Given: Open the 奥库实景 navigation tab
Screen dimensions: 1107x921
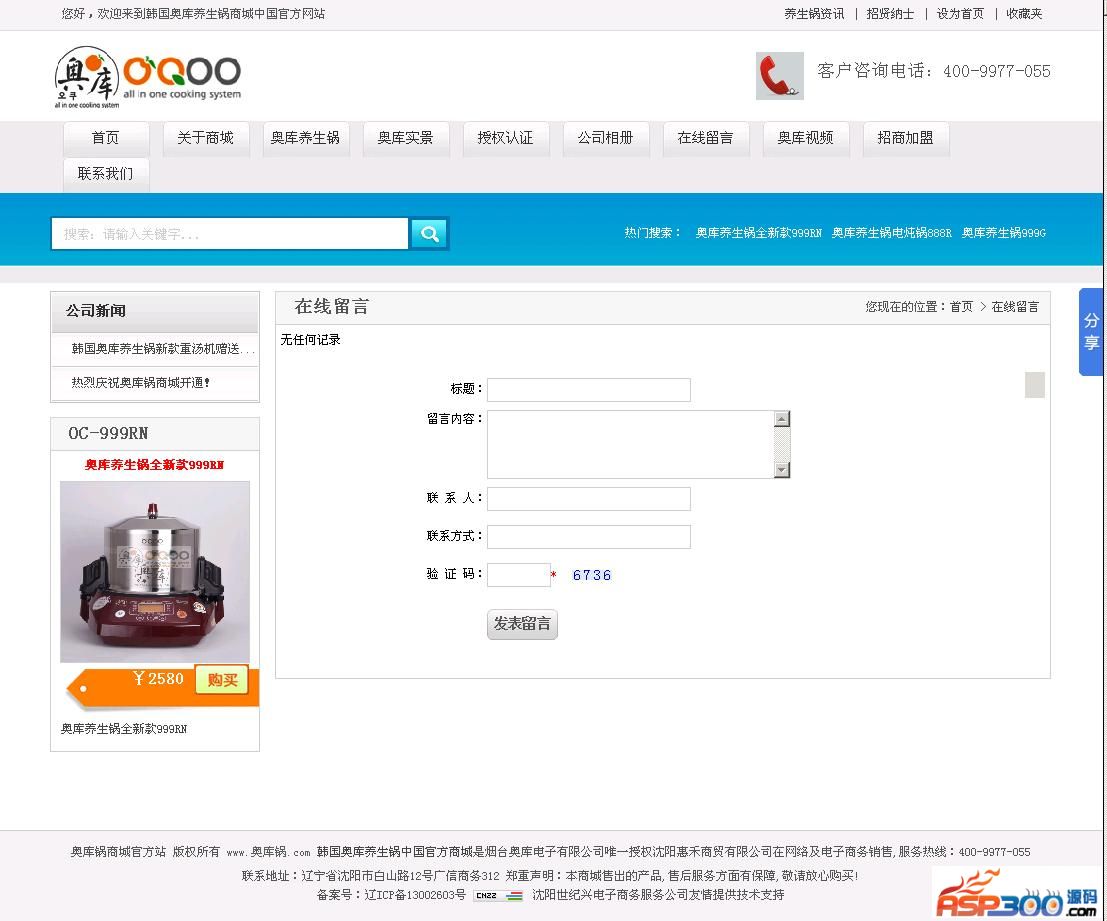Looking at the screenshot, I should click(x=406, y=138).
